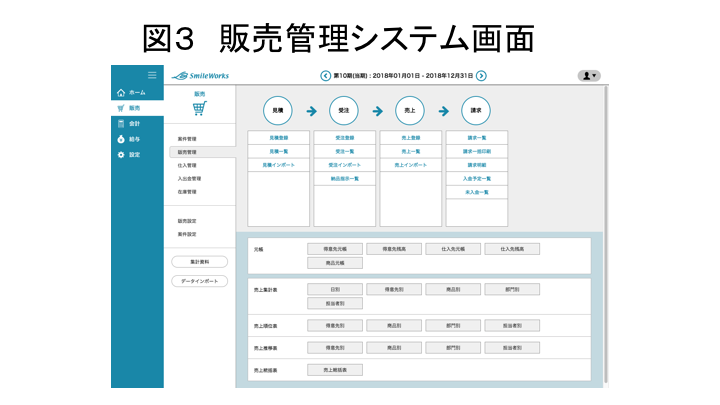Open the 売上インポート link
The image size is (720, 405).
tap(411, 165)
